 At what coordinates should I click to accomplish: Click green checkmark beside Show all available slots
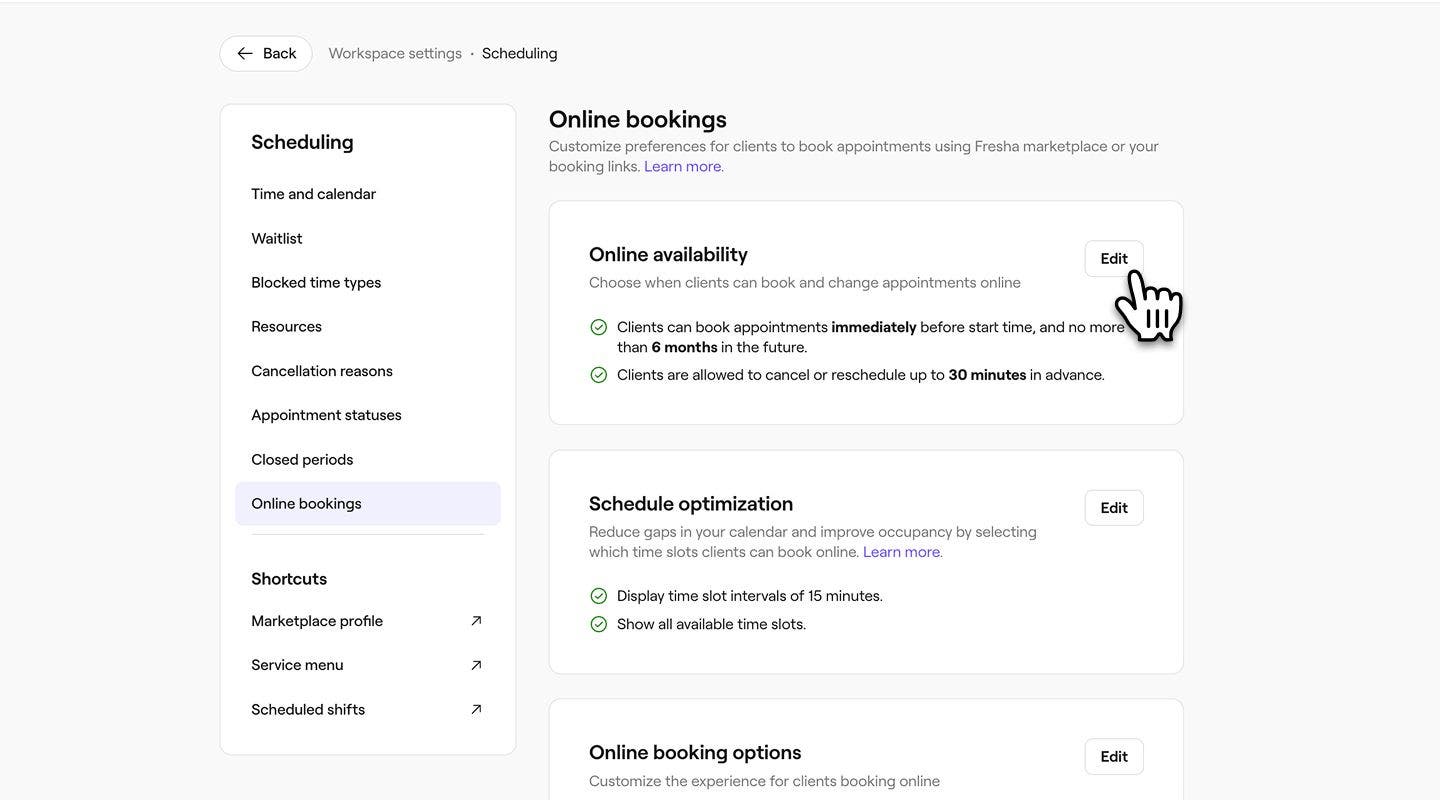tap(599, 624)
